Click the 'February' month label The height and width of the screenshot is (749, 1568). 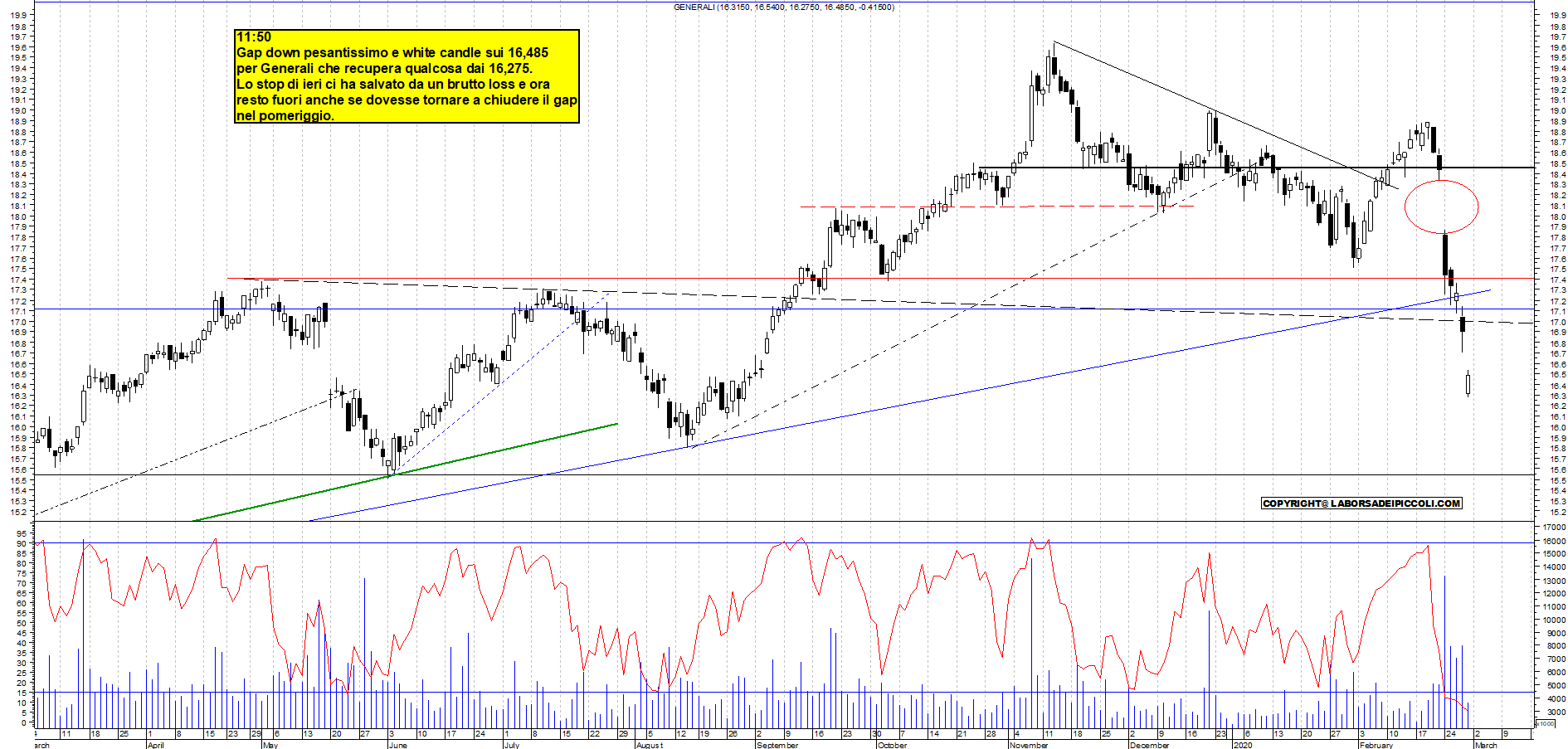pyautogui.click(x=1376, y=745)
